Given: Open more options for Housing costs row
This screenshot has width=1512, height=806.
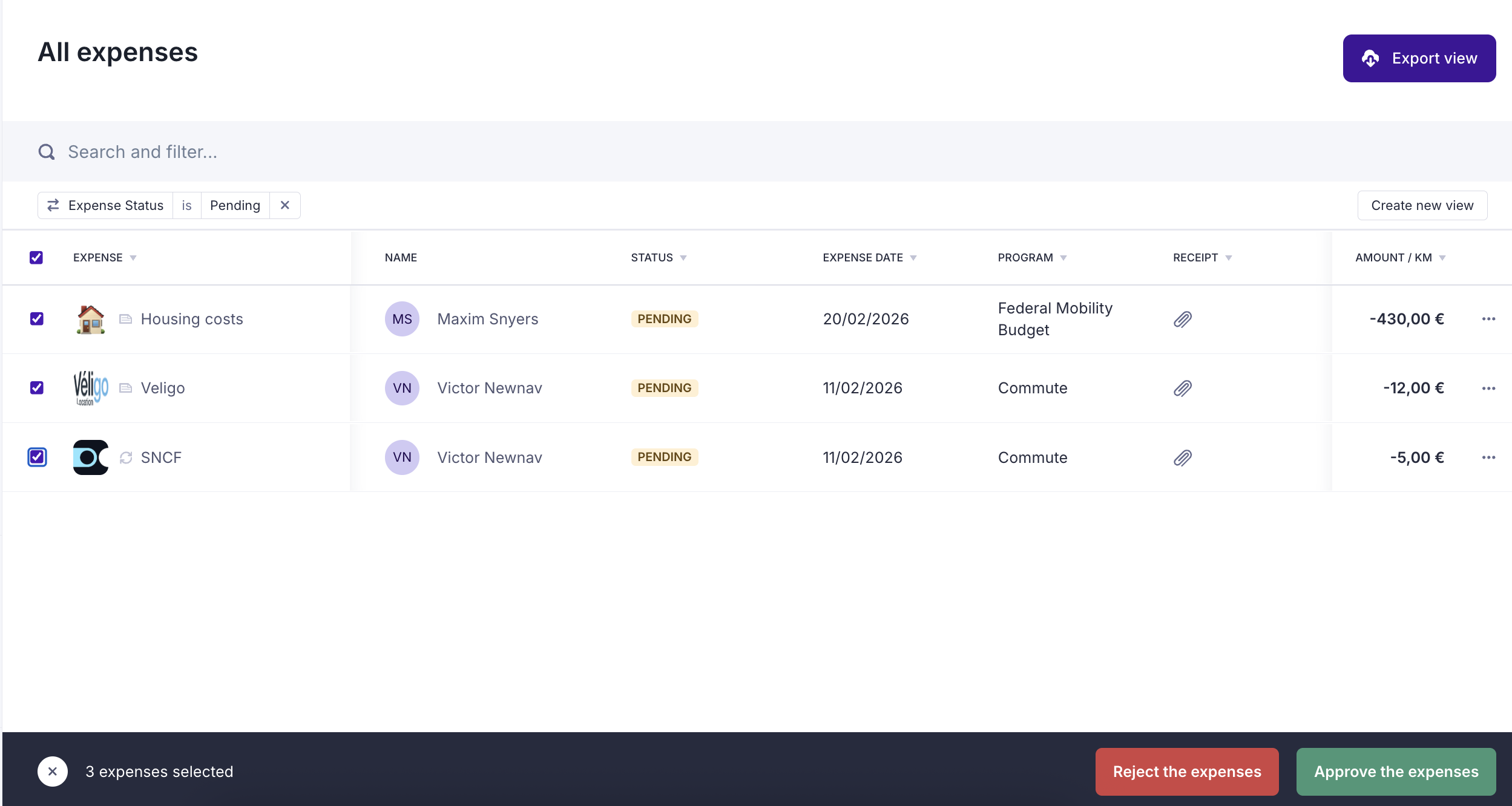Looking at the screenshot, I should 1488,319.
